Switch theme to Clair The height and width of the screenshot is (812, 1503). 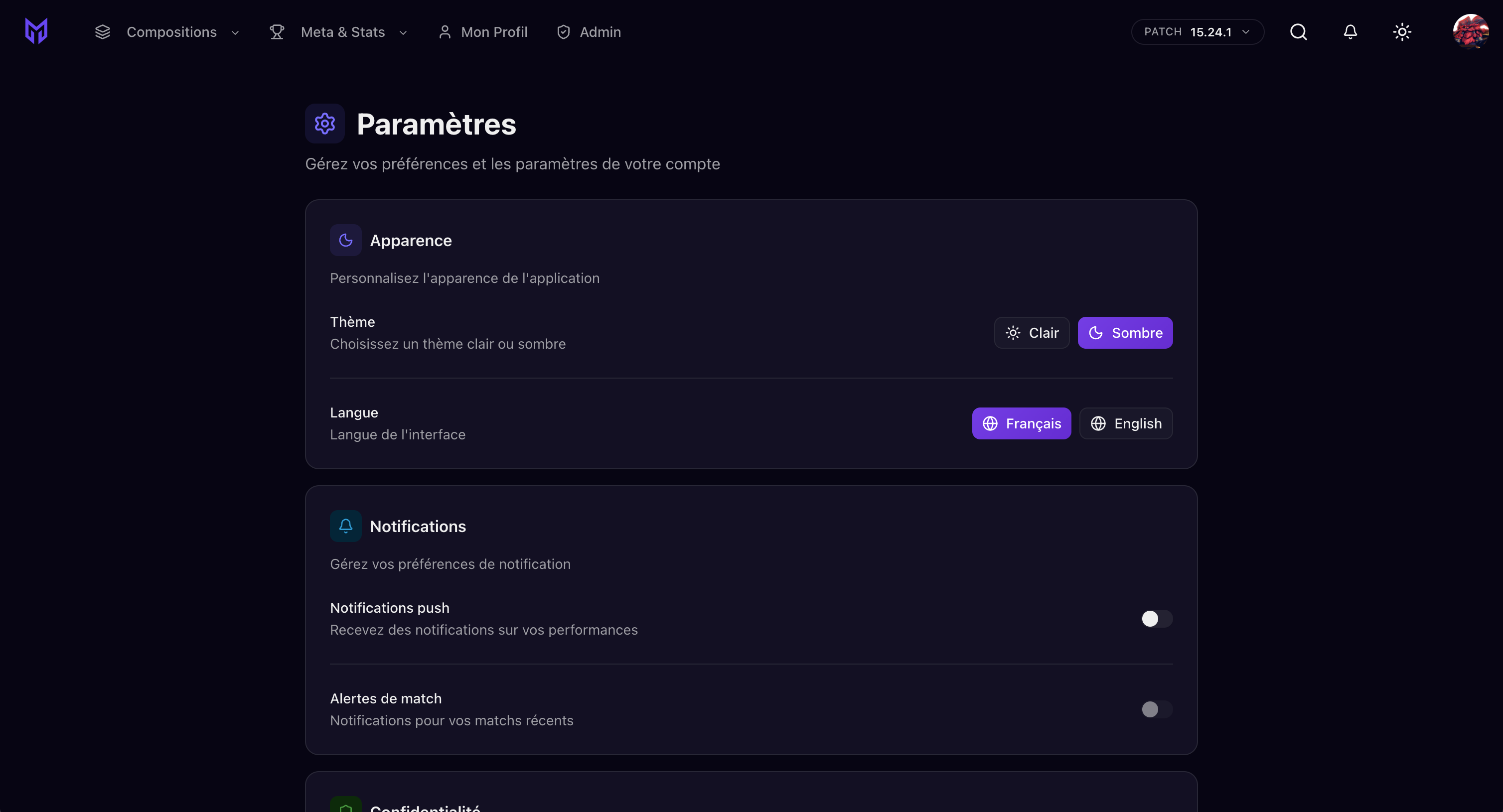(x=1032, y=333)
